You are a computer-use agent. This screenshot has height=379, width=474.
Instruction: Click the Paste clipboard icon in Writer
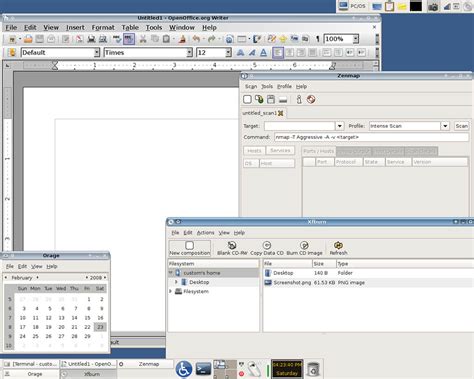pos(166,39)
